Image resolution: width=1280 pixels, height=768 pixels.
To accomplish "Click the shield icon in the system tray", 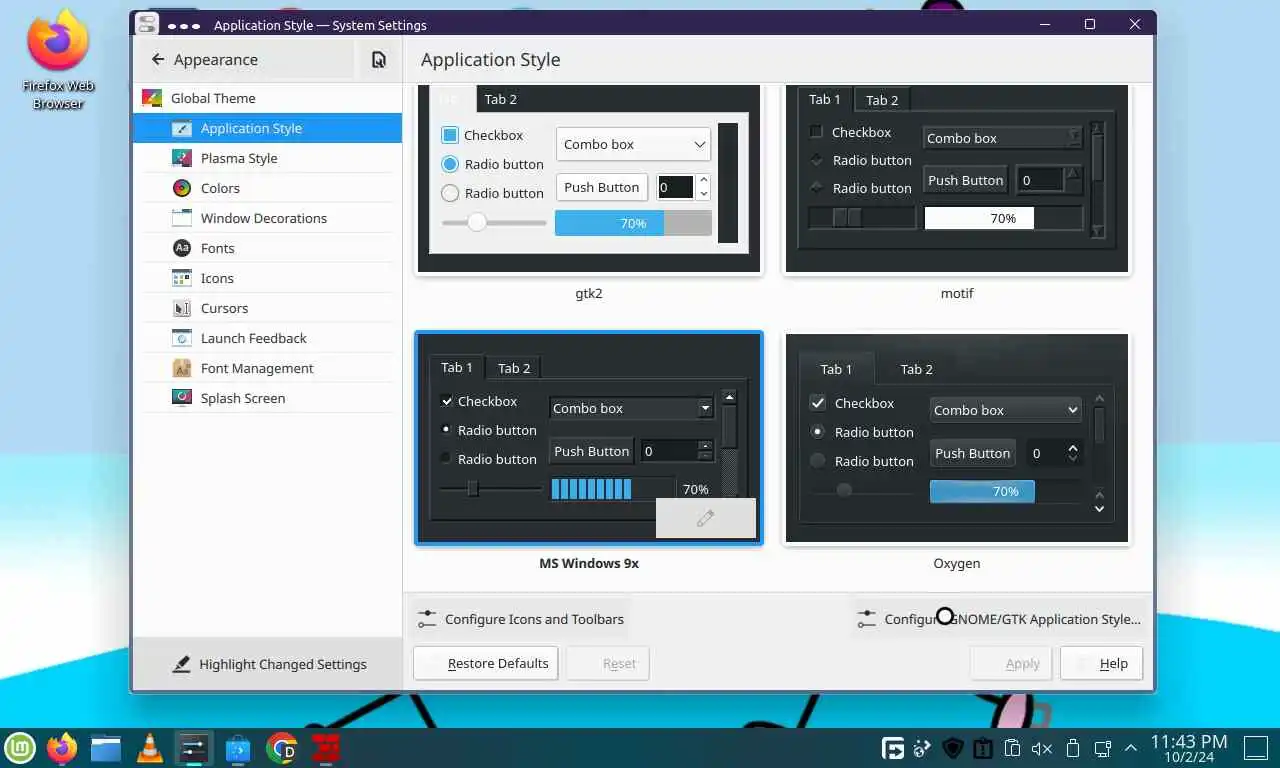I will [x=954, y=748].
